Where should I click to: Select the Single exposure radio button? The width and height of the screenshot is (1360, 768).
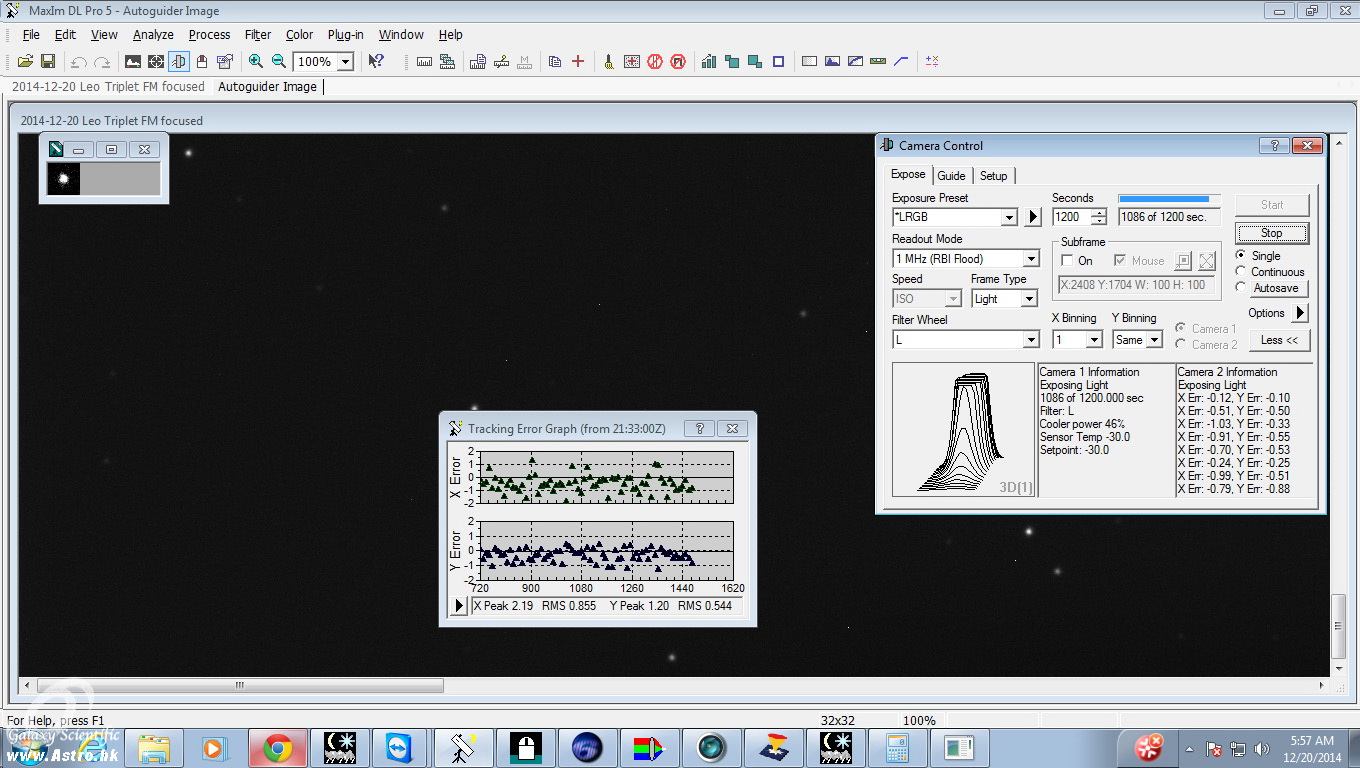coord(1241,256)
